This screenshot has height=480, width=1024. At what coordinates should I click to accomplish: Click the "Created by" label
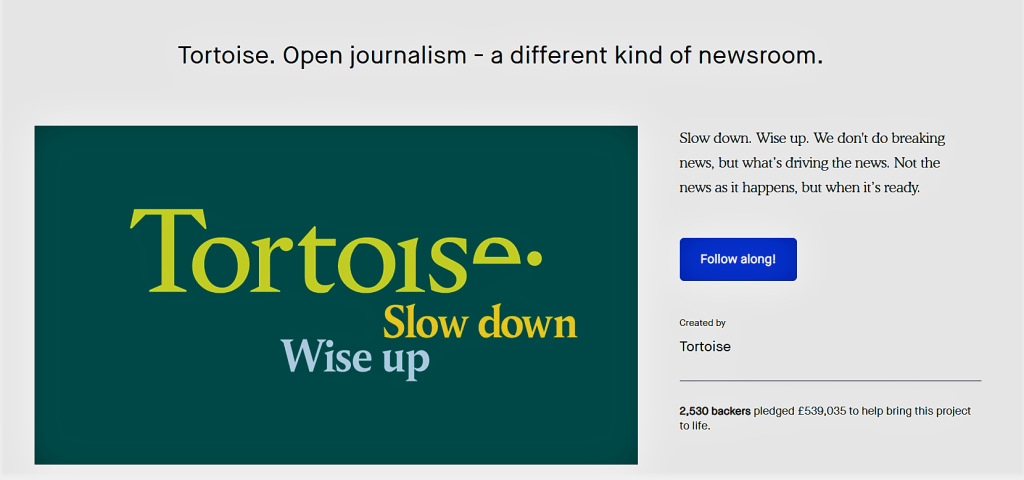pos(702,323)
